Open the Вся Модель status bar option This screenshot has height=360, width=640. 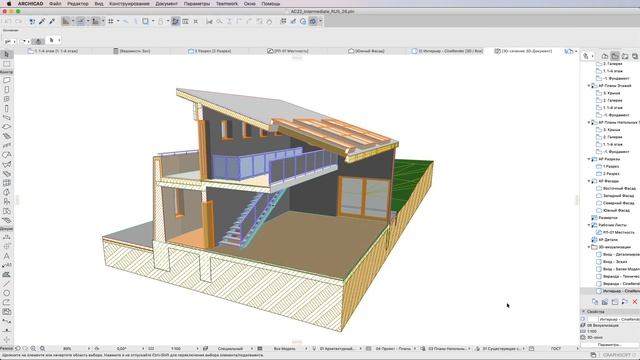(285, 349)
